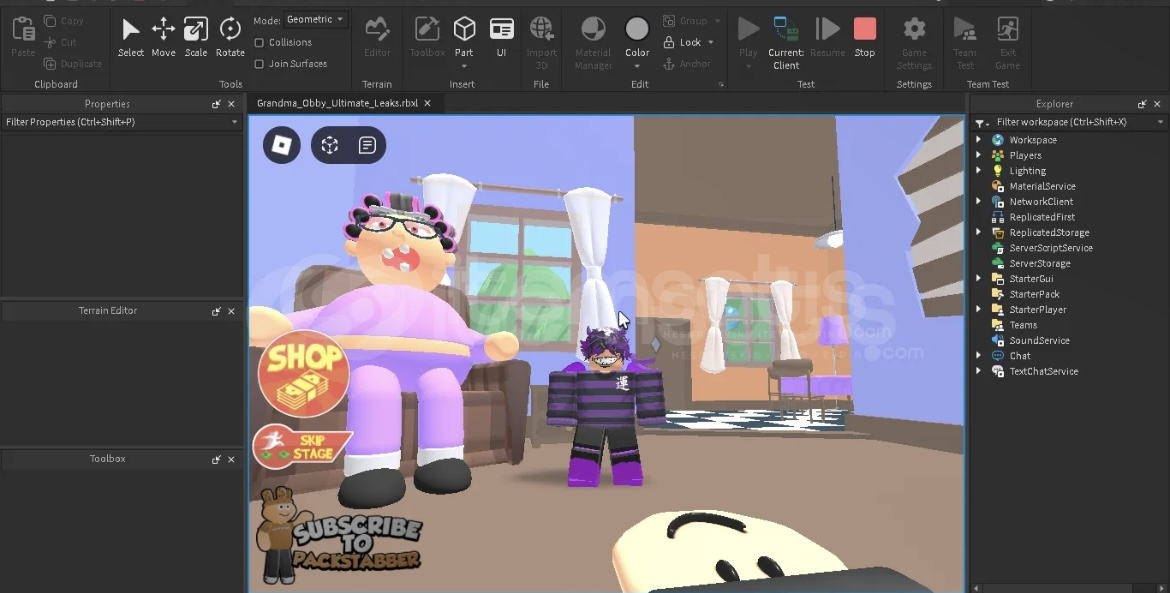Pick the Rotate tool
1170x593 pixels.
(230, 37)
